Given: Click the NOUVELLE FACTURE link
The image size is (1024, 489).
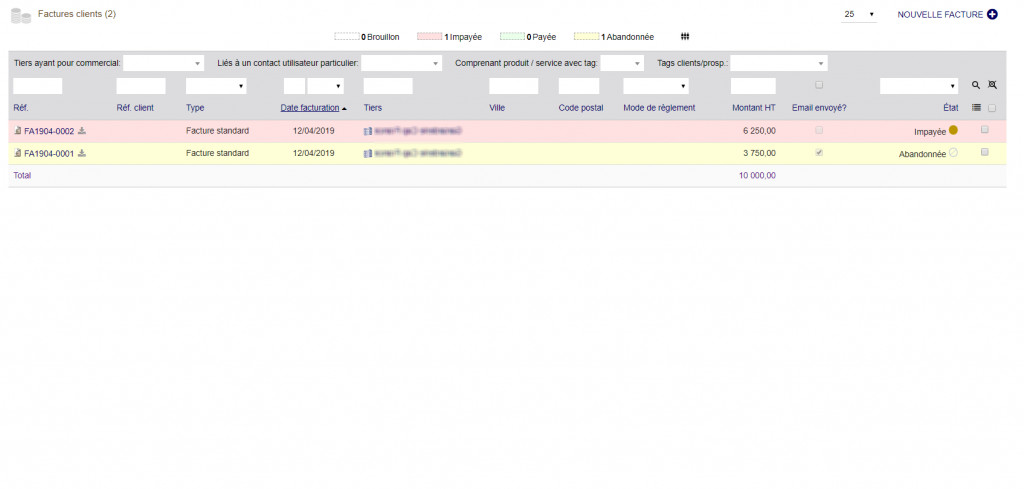Looking at the screenshot, I should [940, 14].
